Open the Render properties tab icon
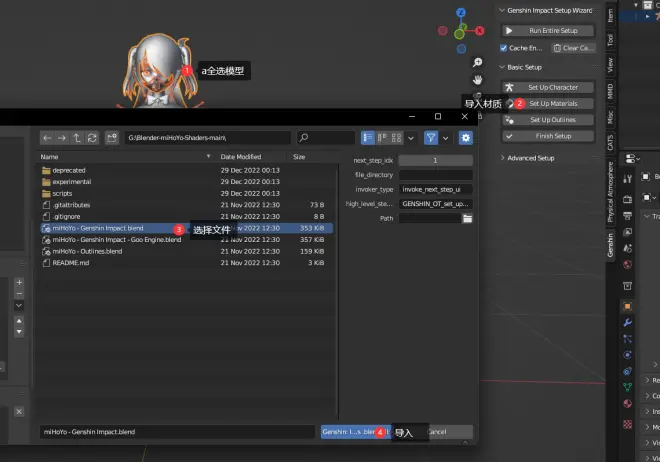 coord(628,199)
